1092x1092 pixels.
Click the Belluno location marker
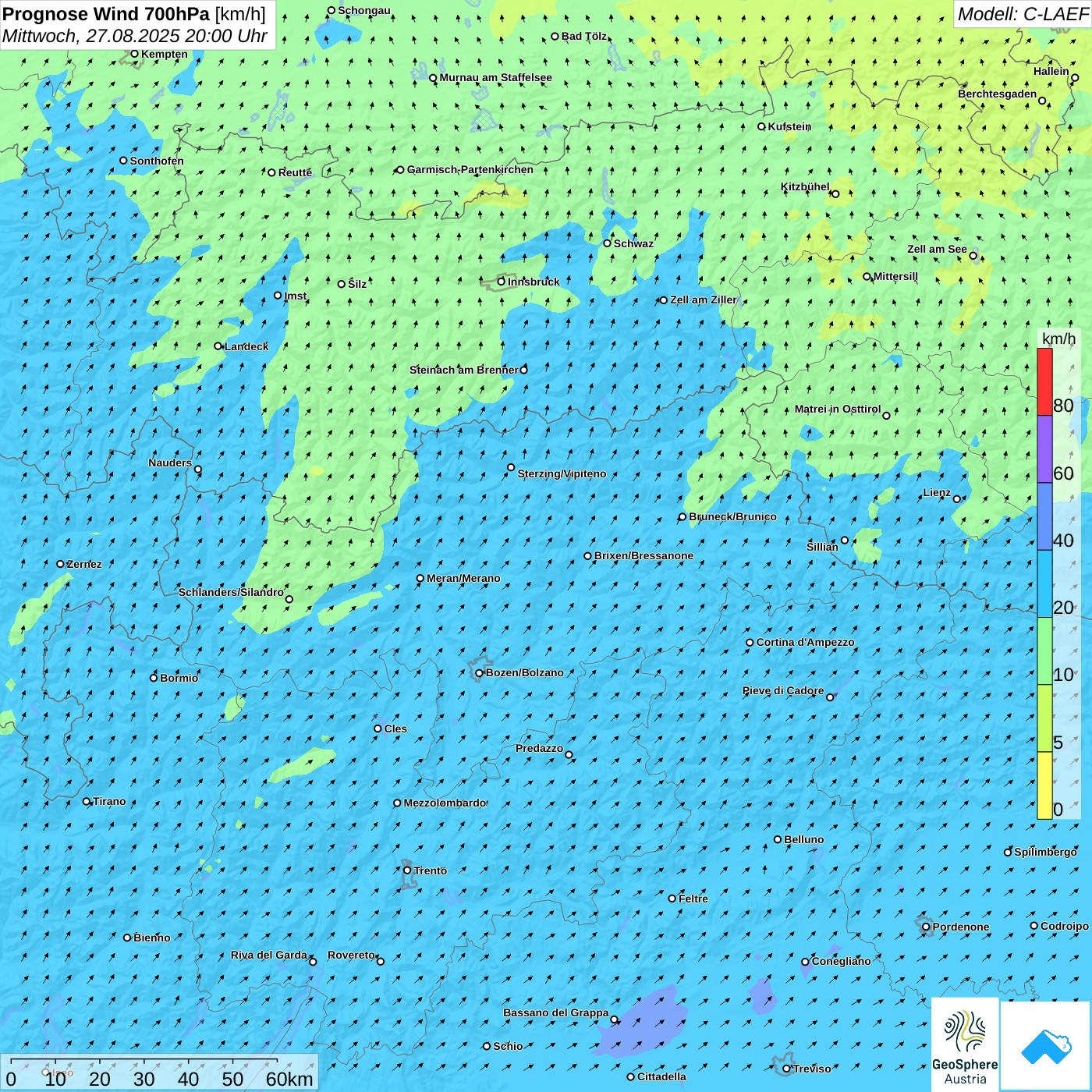coord(778,839)
